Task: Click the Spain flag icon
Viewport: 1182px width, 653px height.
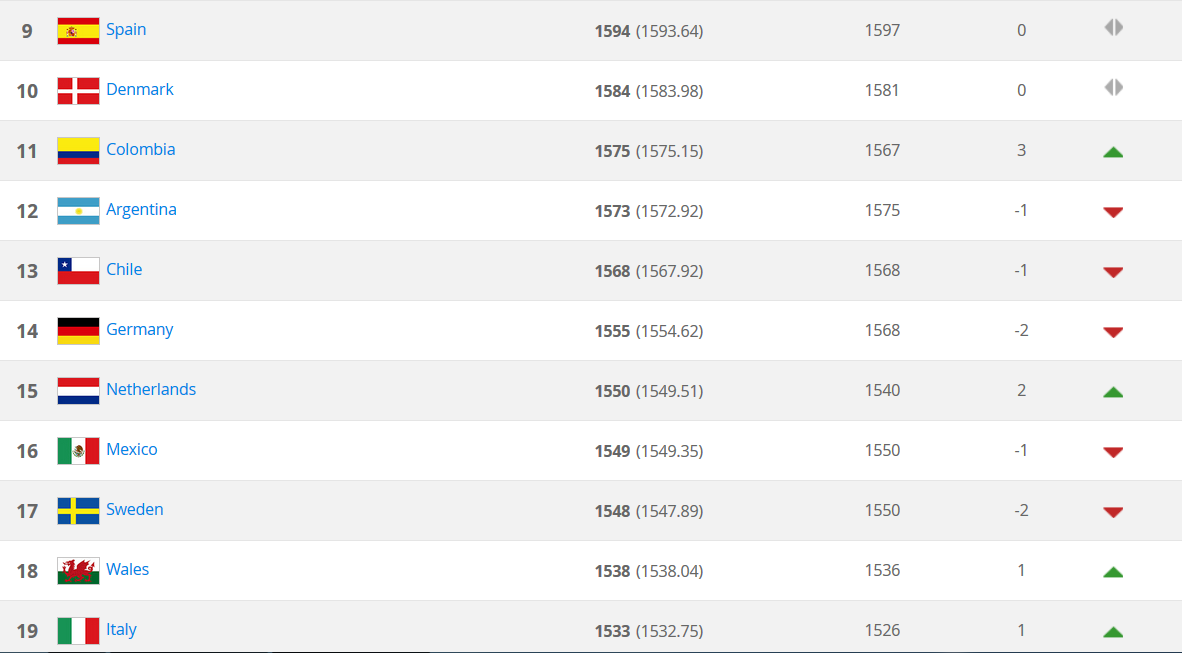Action: click(x=78, y=31)
